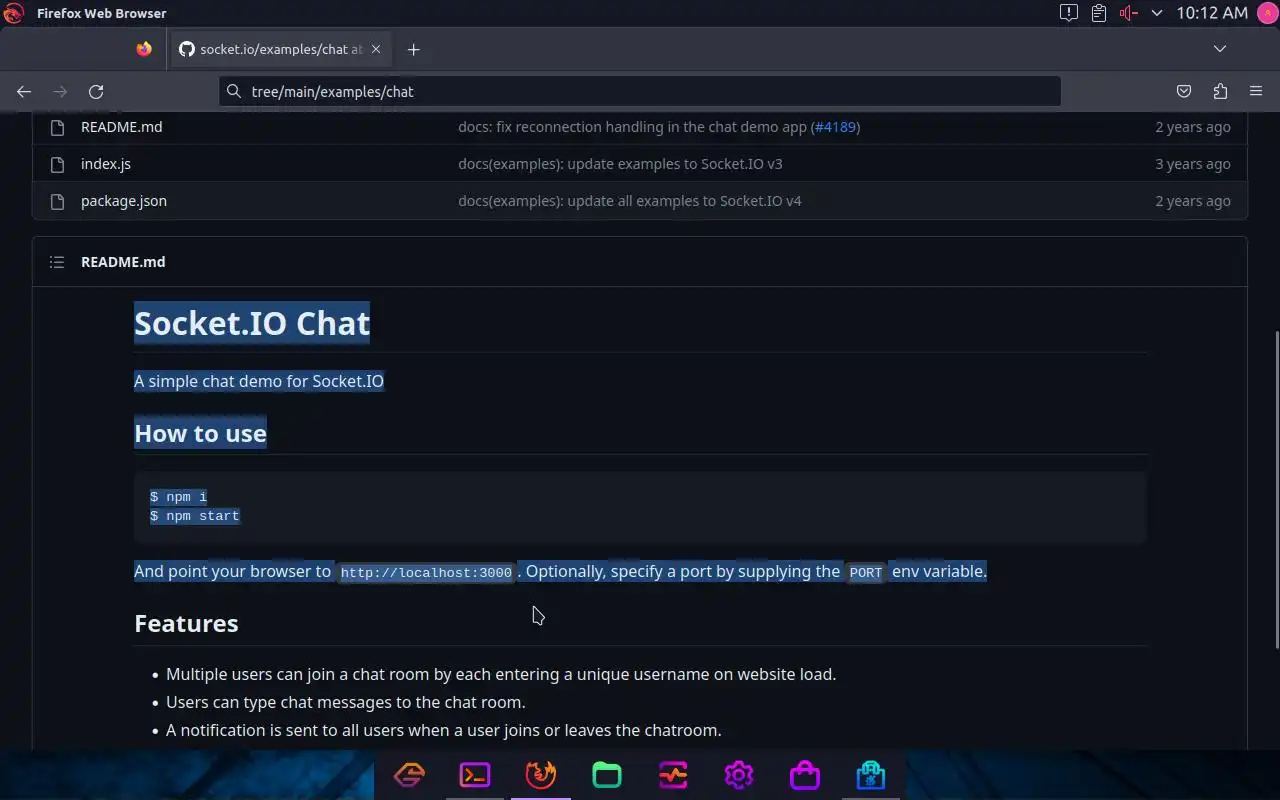Open the package.json file link
Viewport: 1280px width, 800px height.
coord(124,201)
